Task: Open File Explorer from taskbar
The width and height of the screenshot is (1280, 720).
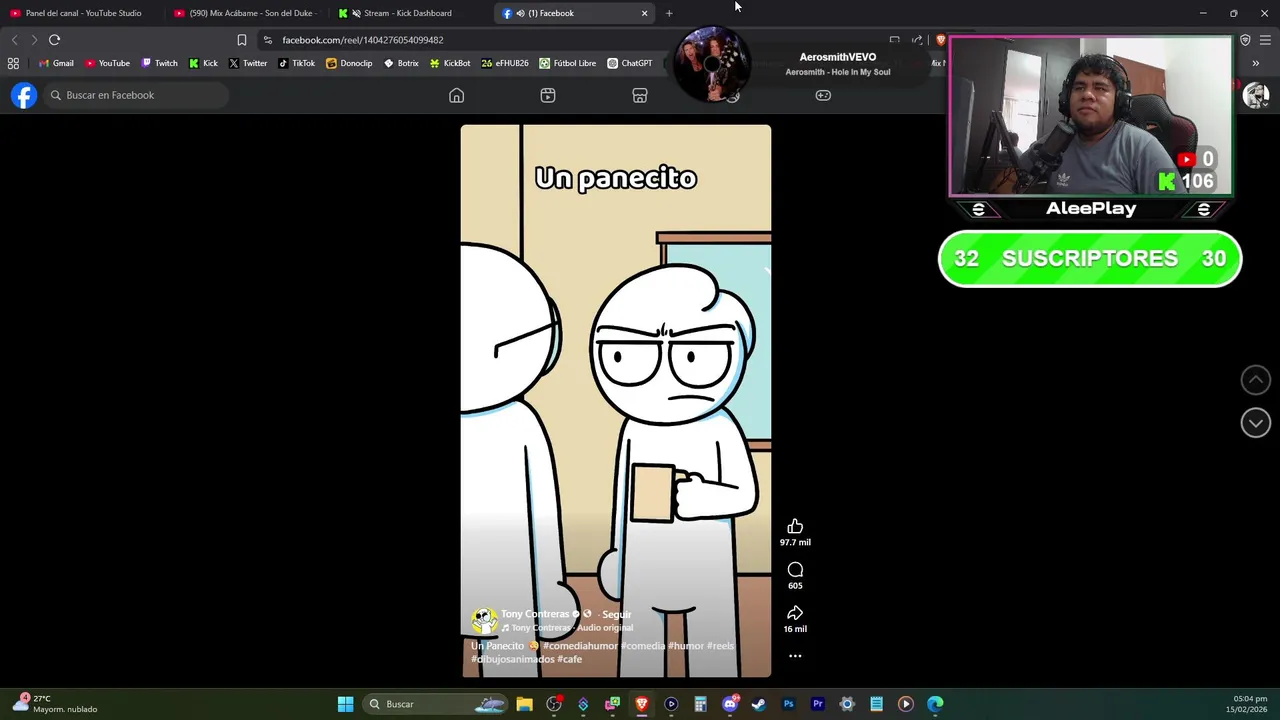Action: (x=524, y=704)
